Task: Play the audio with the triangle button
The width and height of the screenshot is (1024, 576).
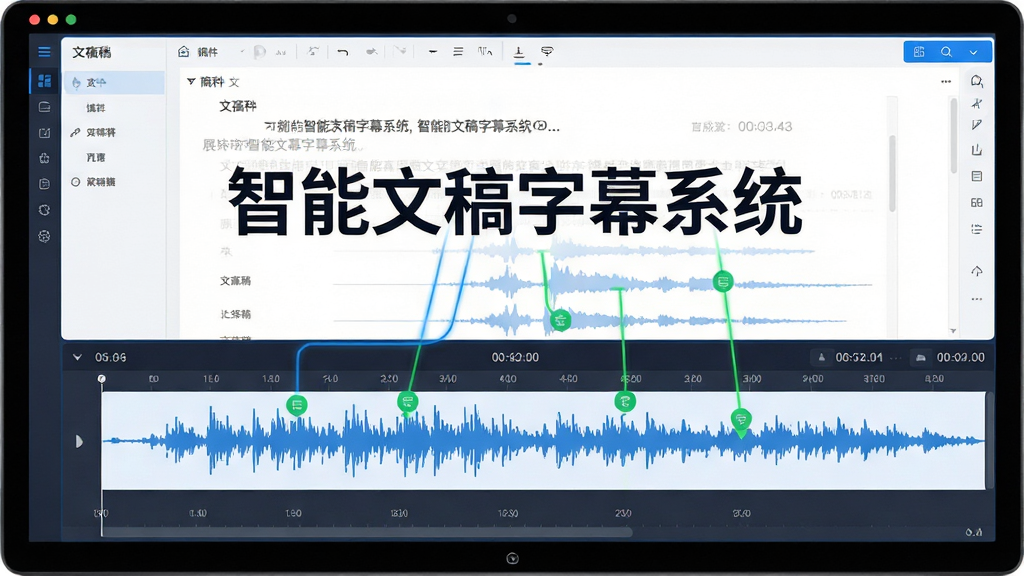Action: coord(79,441)
